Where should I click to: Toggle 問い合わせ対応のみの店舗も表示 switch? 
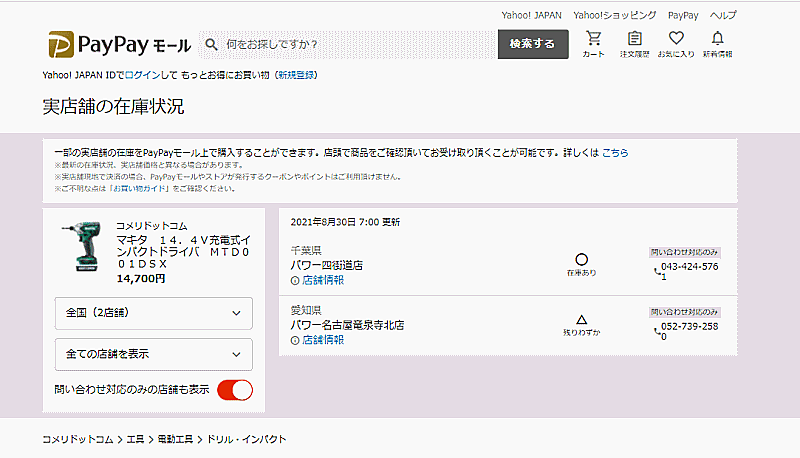click(x=234, y=390)
